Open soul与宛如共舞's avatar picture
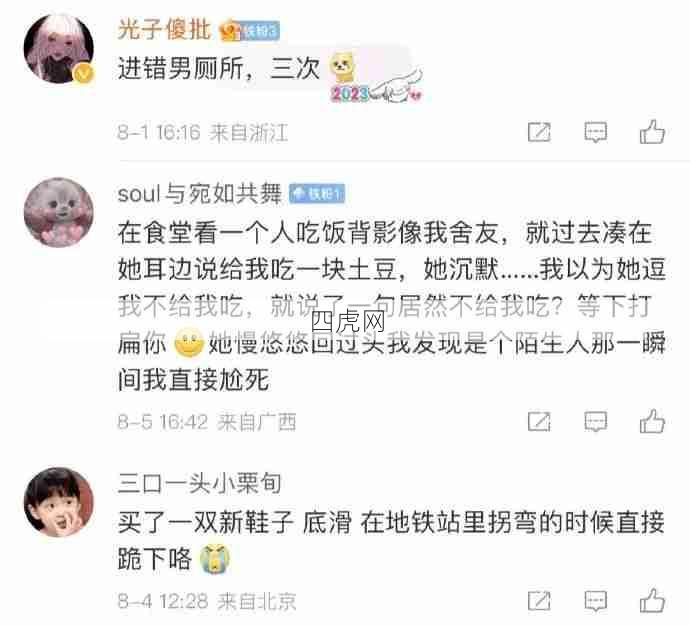The height and width of the screenshot is (626, 690). click(x=59, y=212)
